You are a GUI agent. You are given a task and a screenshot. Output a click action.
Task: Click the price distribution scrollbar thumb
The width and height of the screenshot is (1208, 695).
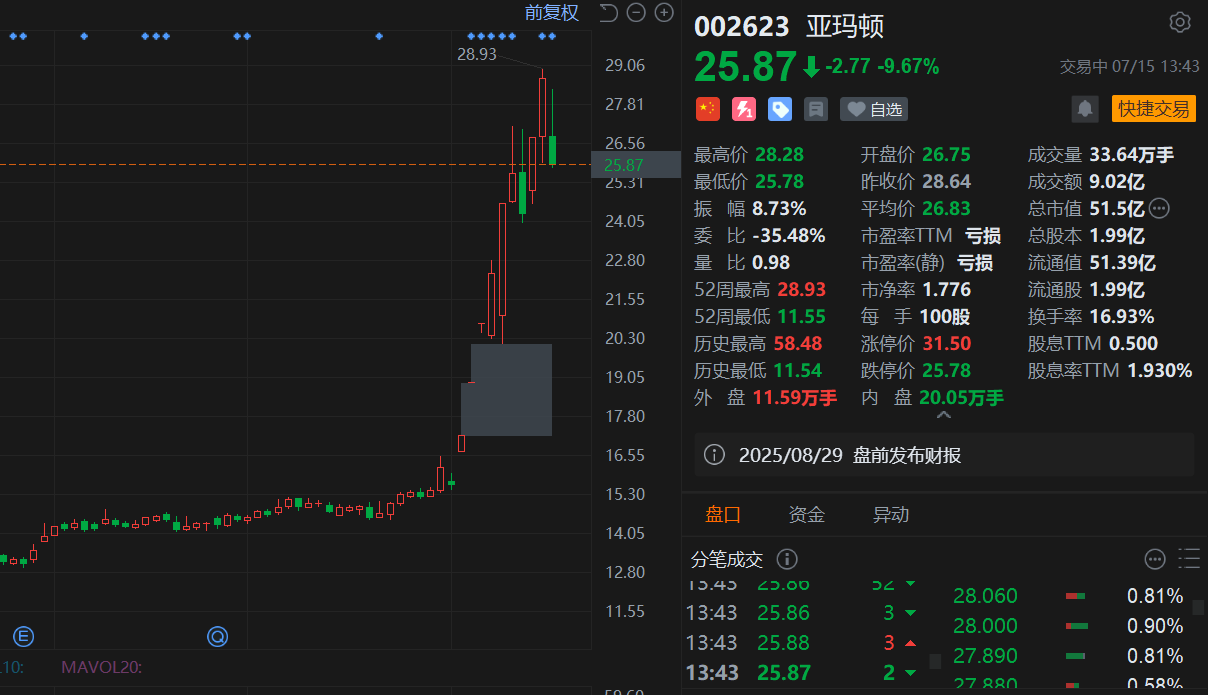1200,605
